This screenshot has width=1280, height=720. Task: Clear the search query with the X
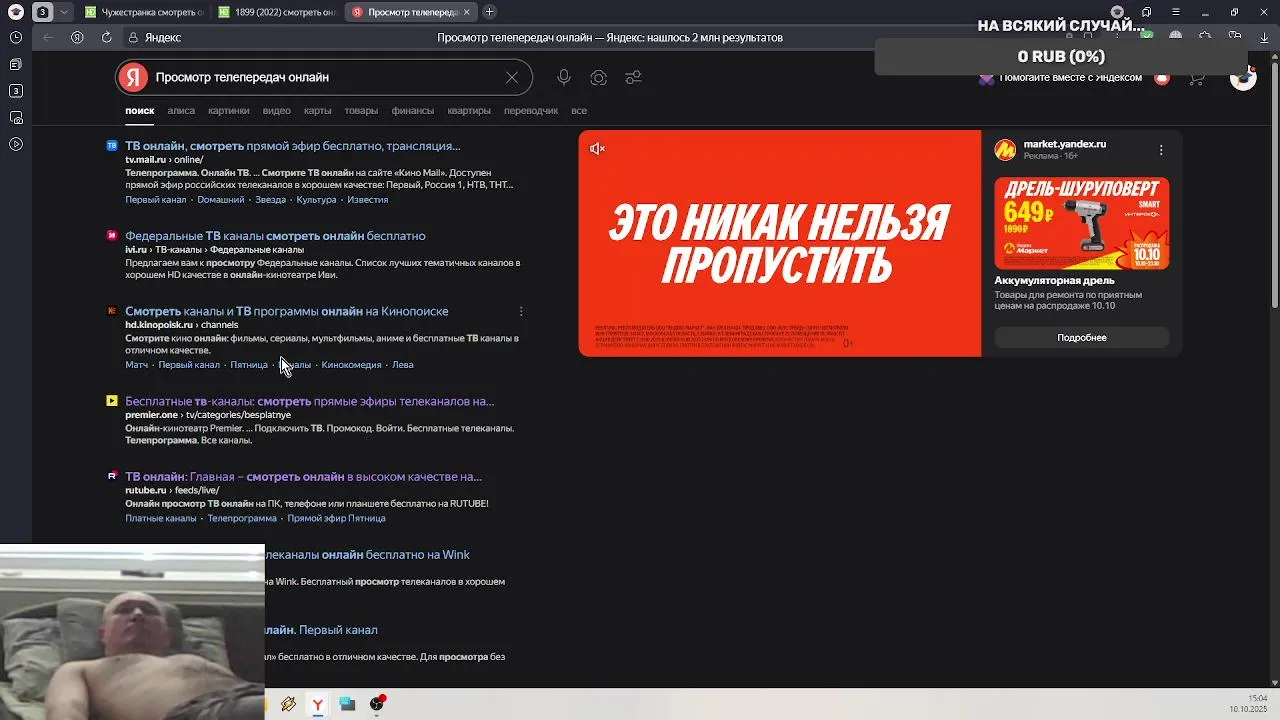click(x=512, y=77)
